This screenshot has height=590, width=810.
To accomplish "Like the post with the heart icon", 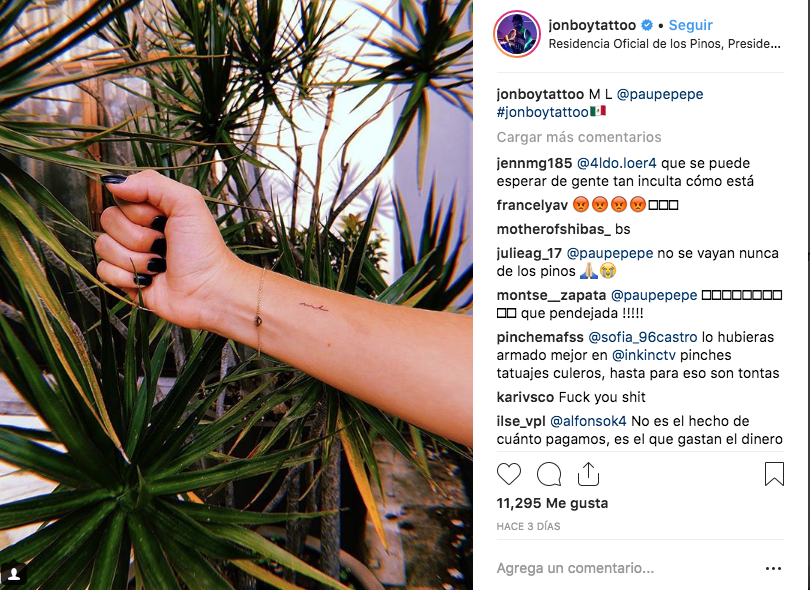I will click(x=509, y=474).
